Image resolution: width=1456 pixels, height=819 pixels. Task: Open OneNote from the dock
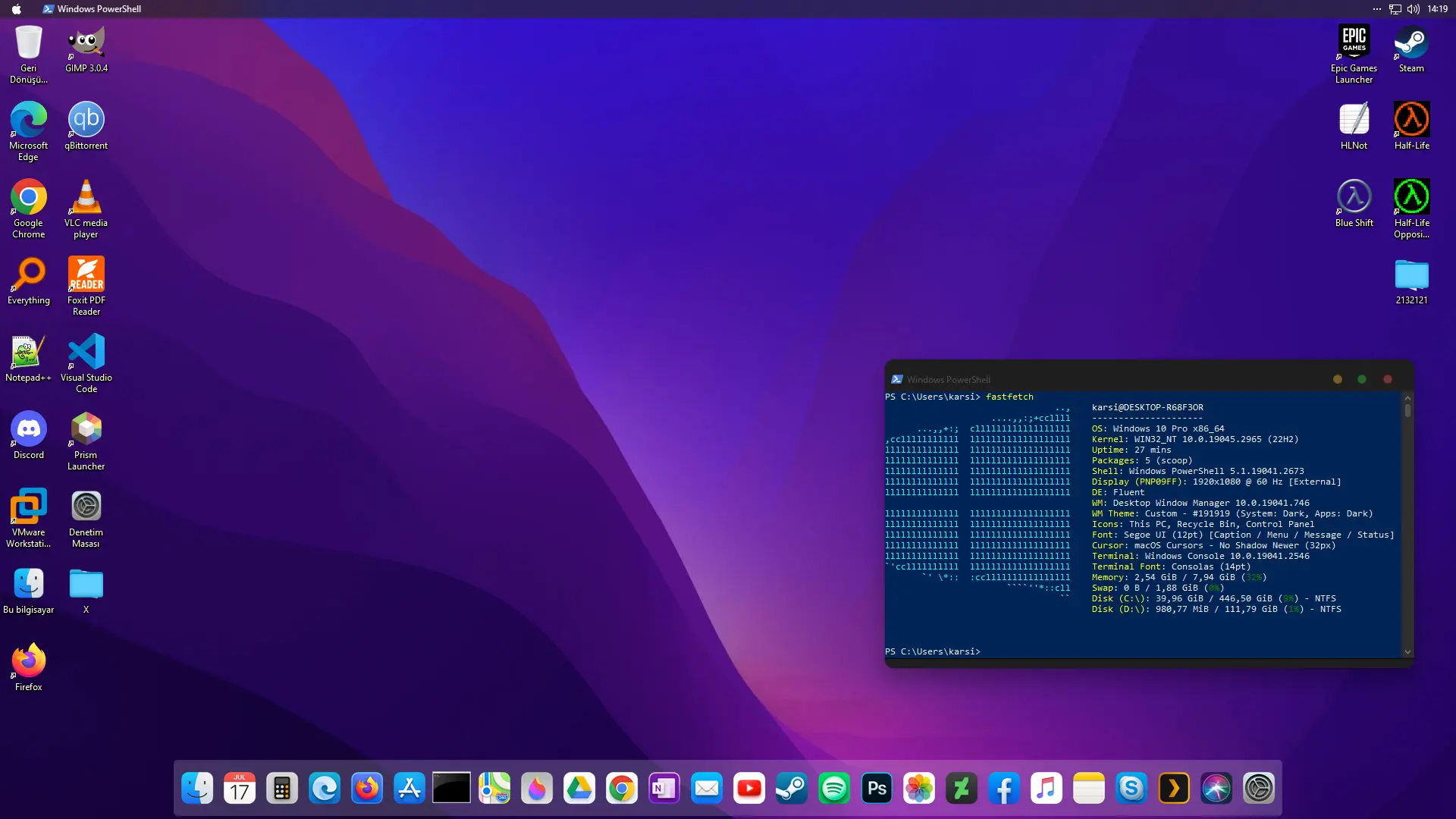664,789
